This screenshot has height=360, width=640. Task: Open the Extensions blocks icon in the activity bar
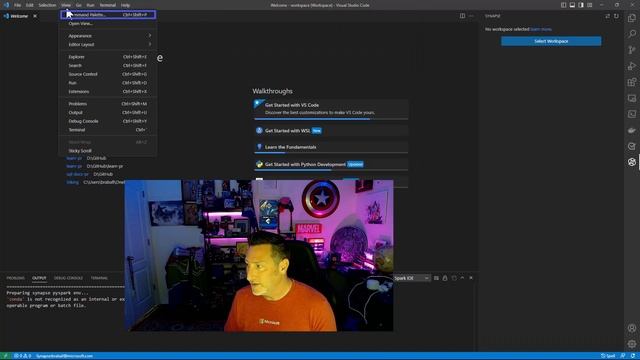(632, 82)
